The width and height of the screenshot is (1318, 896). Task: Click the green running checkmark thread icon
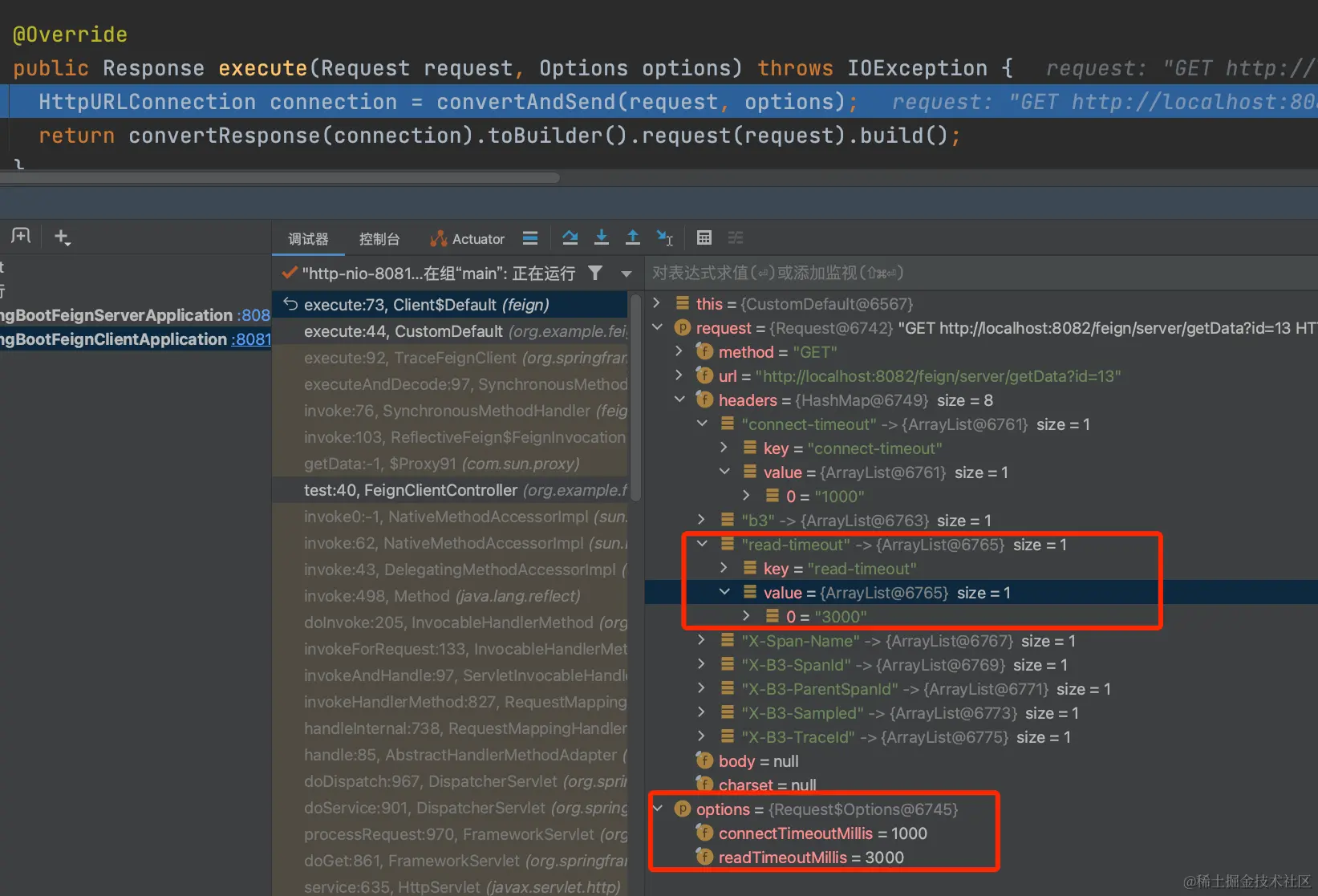(290, 274)
